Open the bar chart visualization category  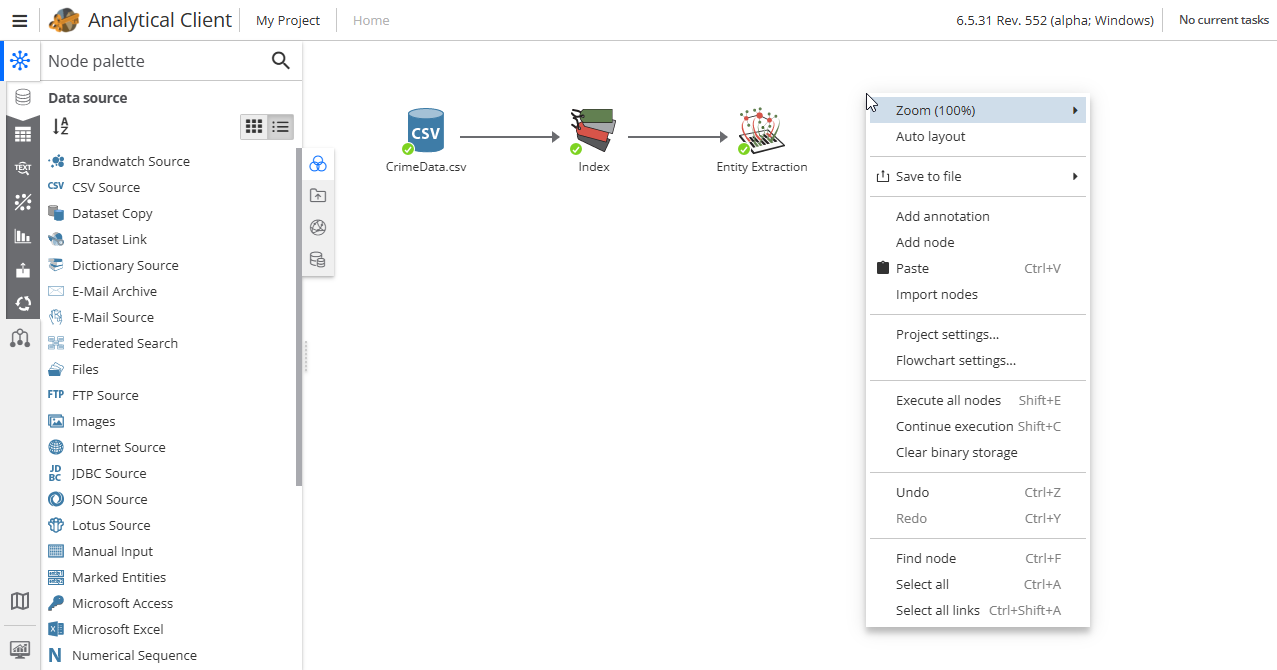click(22, 236)
